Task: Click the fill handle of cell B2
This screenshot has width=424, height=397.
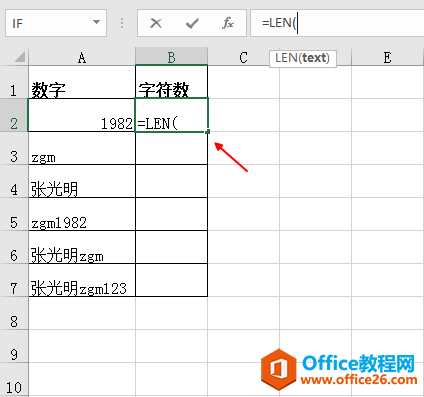Action: [x=208, y=132]
